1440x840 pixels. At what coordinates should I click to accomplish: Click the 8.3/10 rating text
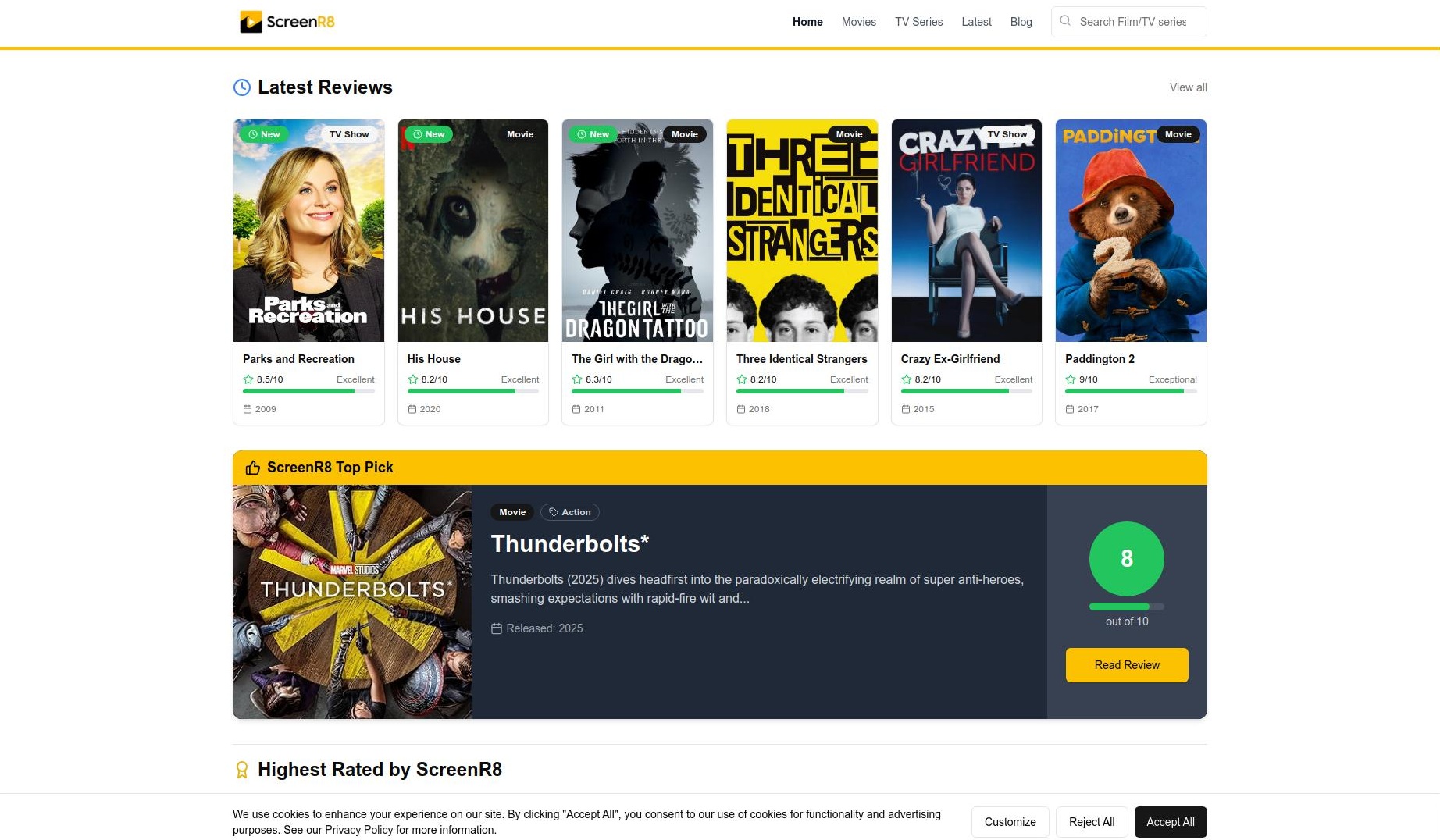[x=599, y=379]
